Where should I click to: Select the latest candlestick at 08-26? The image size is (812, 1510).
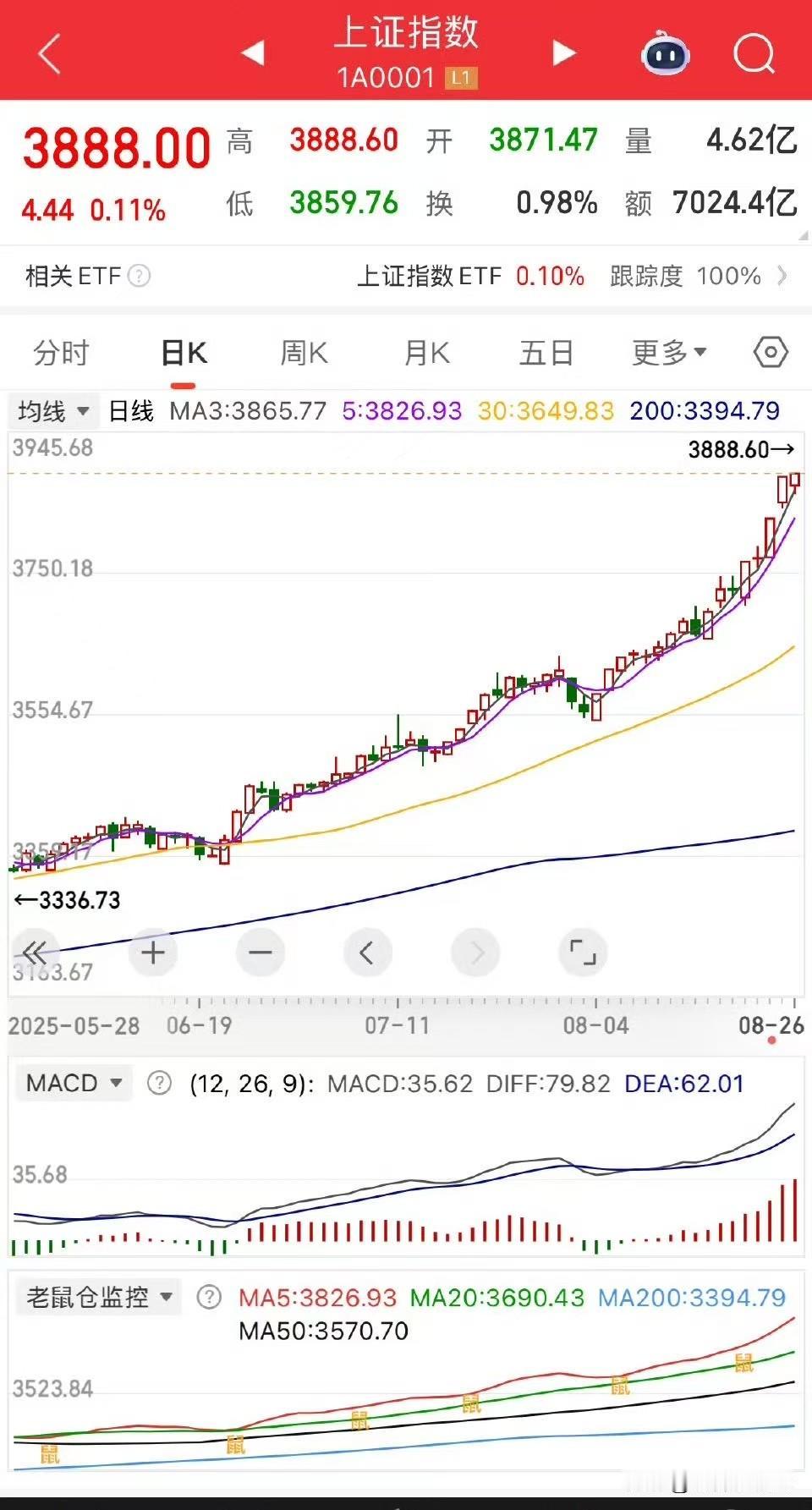coord(794,480)
